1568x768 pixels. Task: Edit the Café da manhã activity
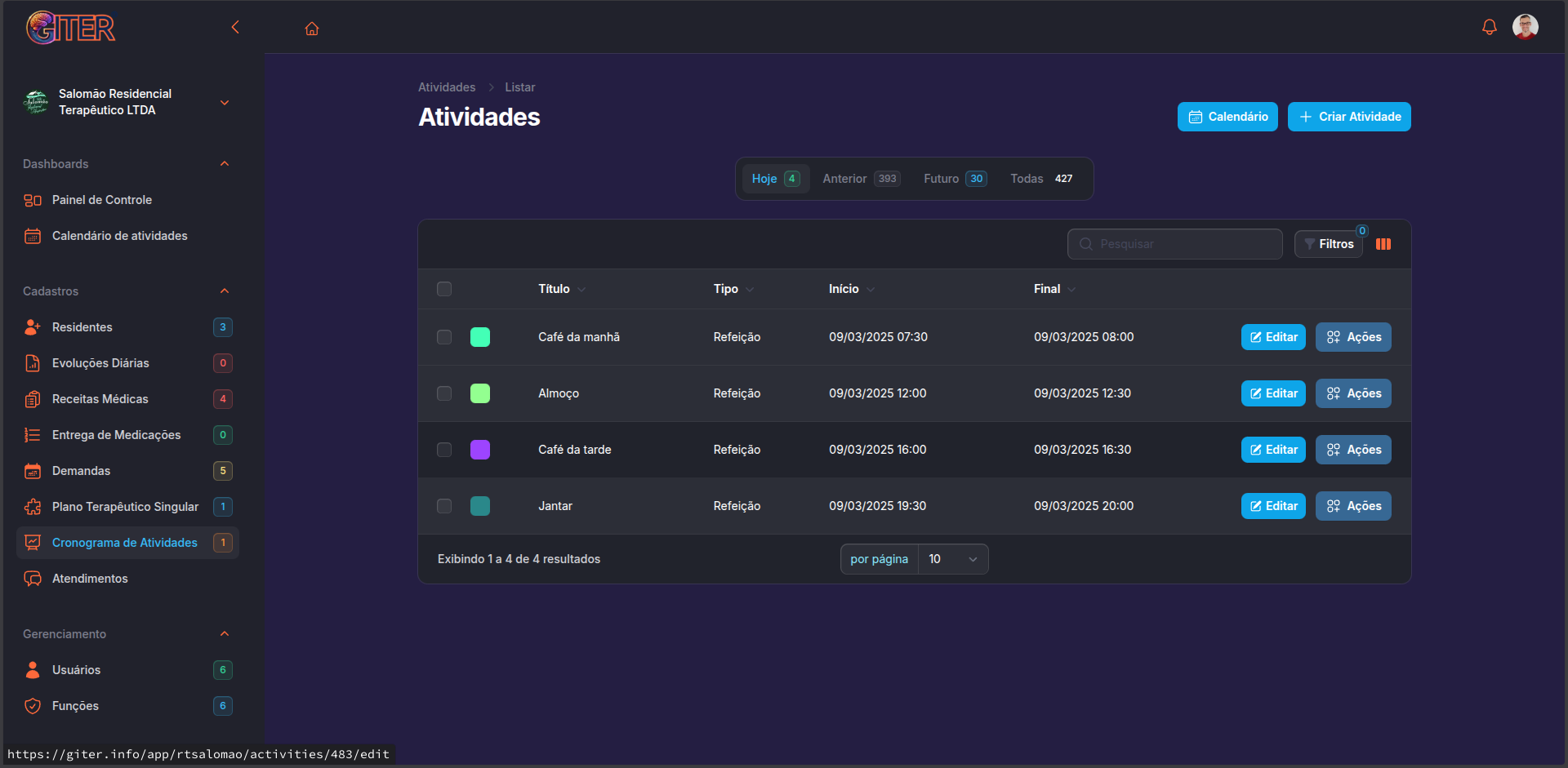(x=1274, y=337)
